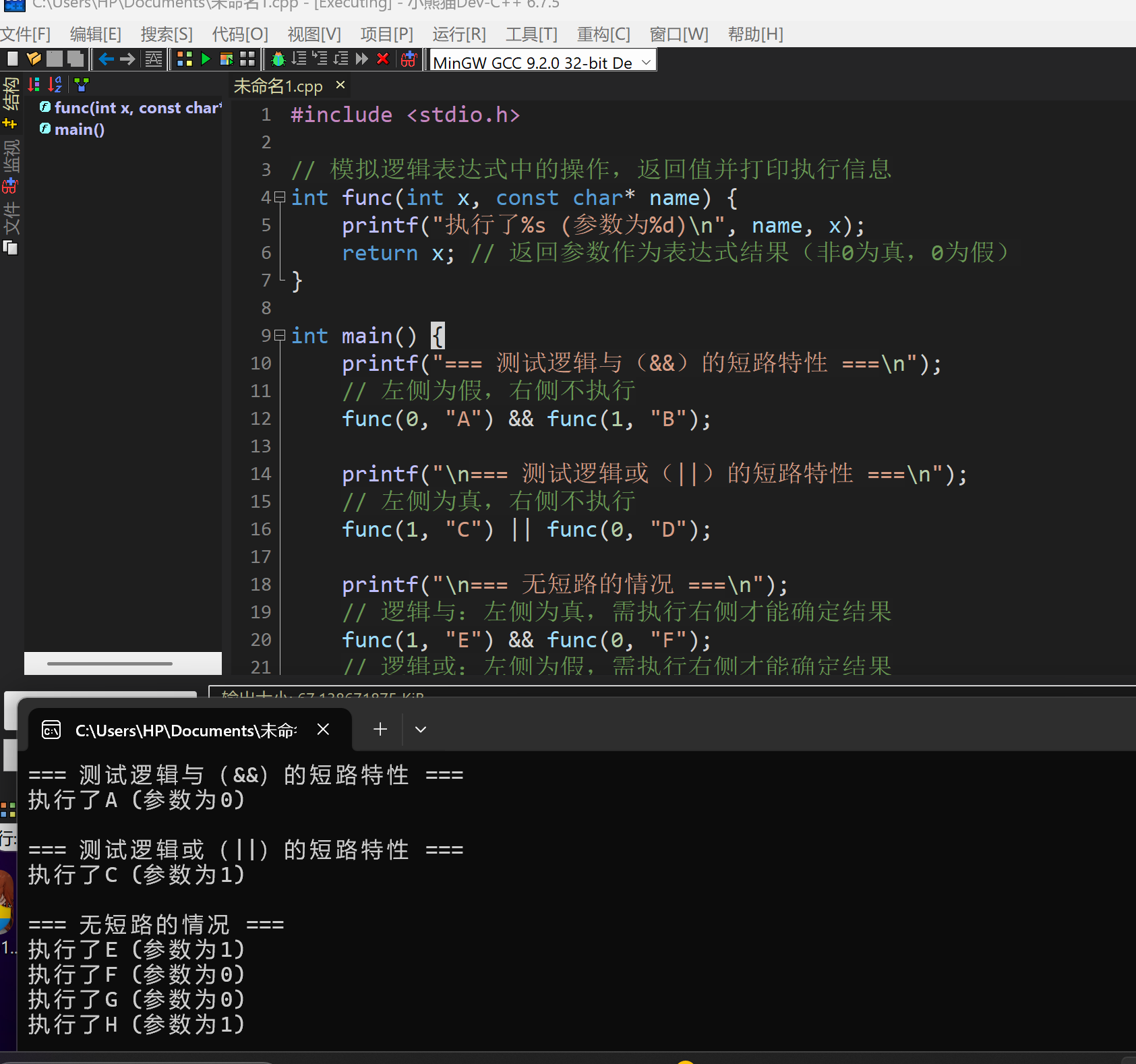Create a new file with the New icon
Screen dimensions: 1136x1064
(12, 59)
